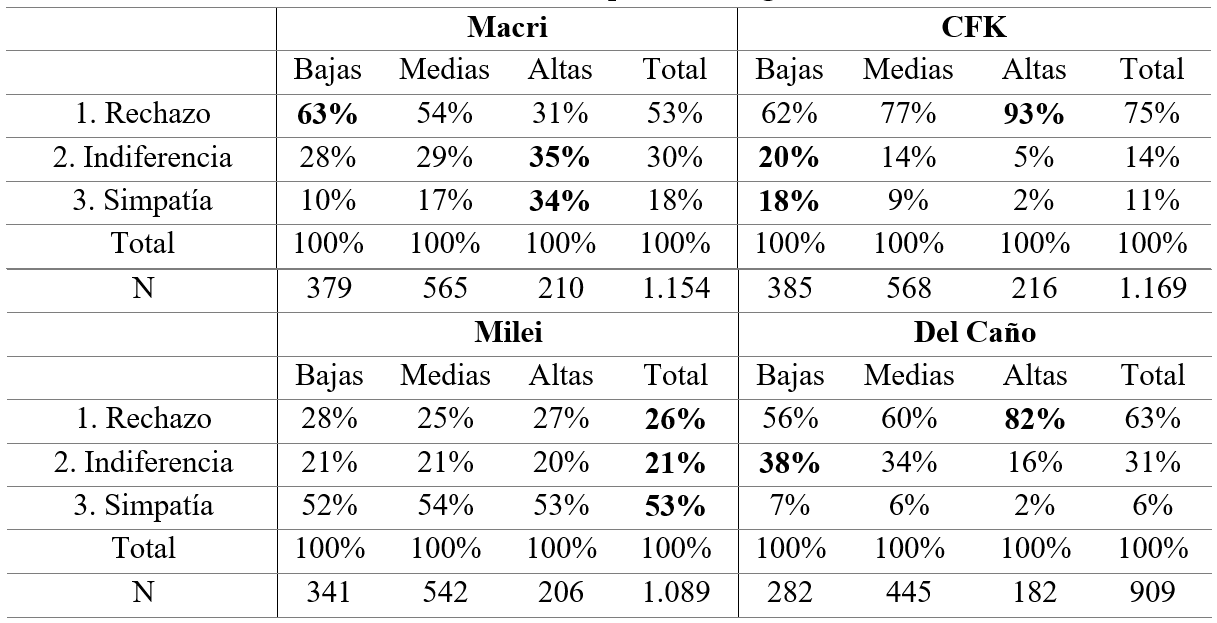1217x623 pixels.
Task: Select the bold 26% total cell
Action: pos(675,419)
